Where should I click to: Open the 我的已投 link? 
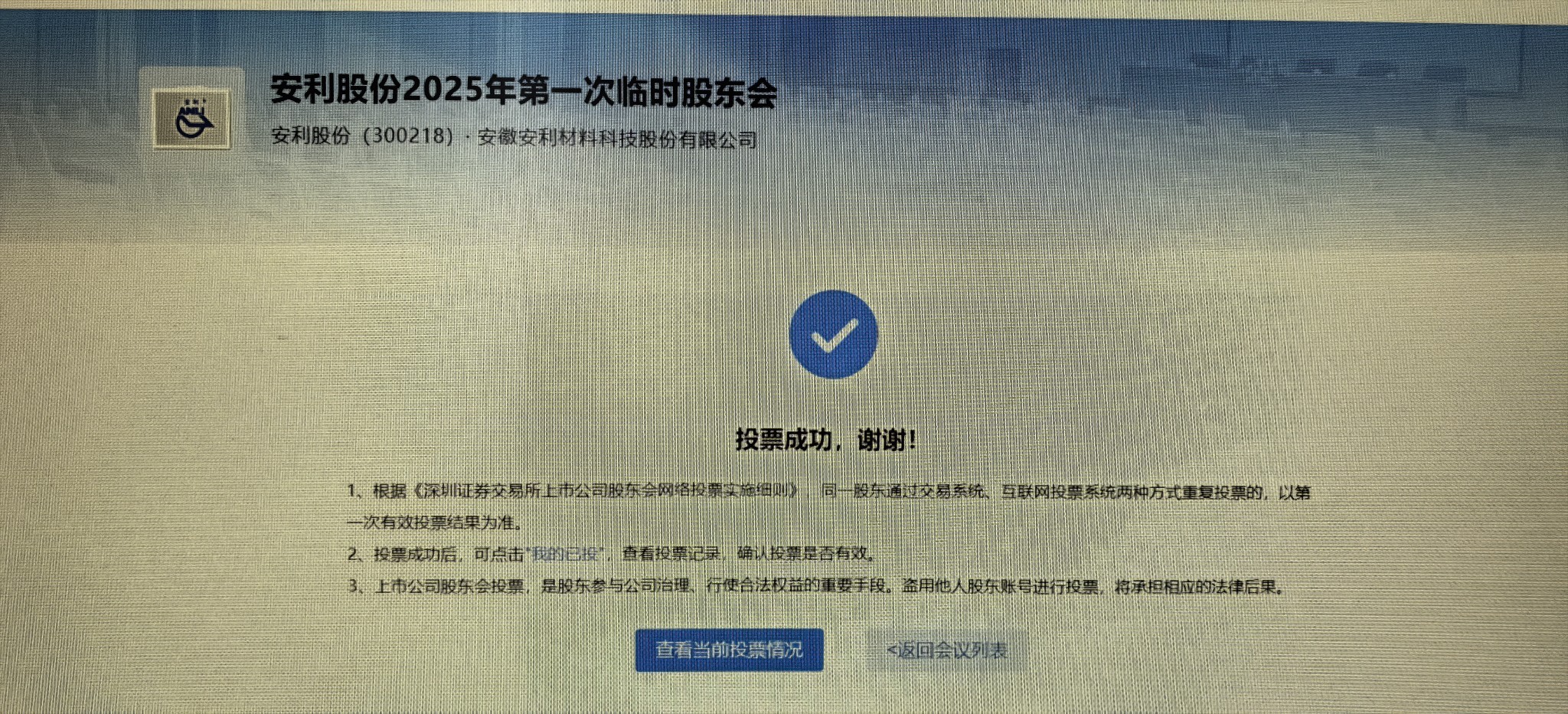click(x=566, y=554)
